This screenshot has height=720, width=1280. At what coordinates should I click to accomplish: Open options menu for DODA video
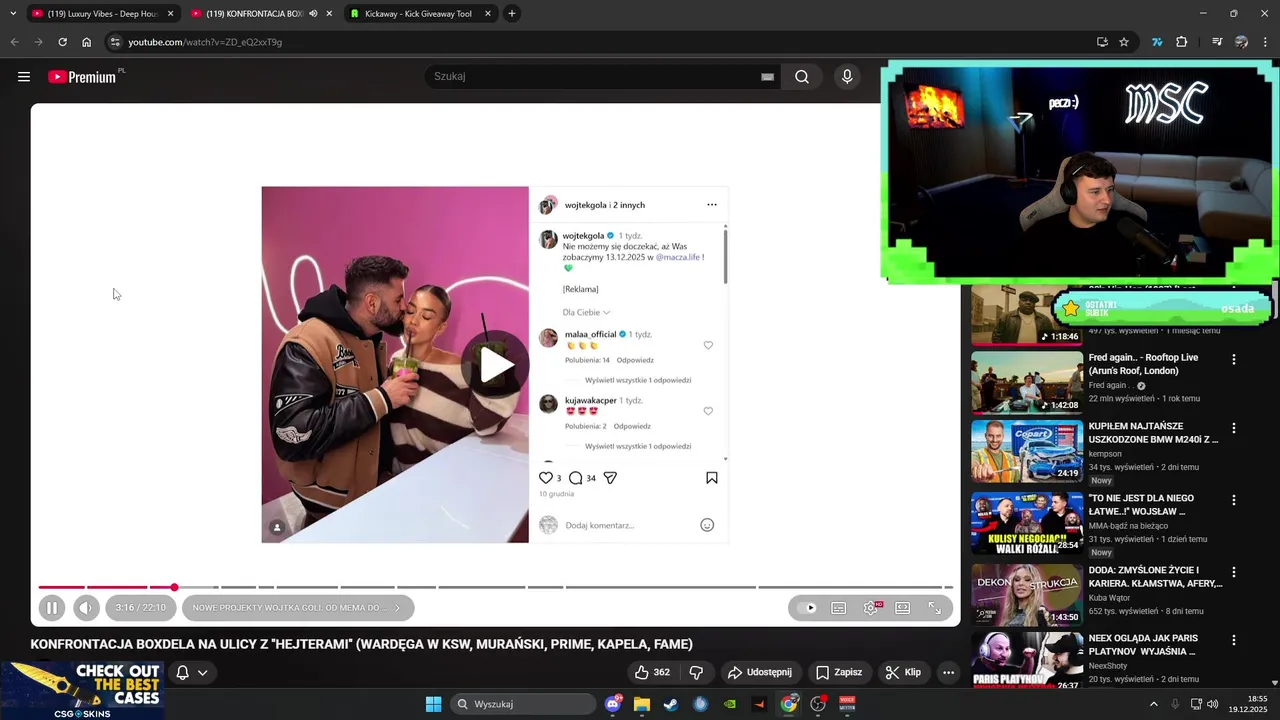pyautogui.click(x=1233, y=572)
